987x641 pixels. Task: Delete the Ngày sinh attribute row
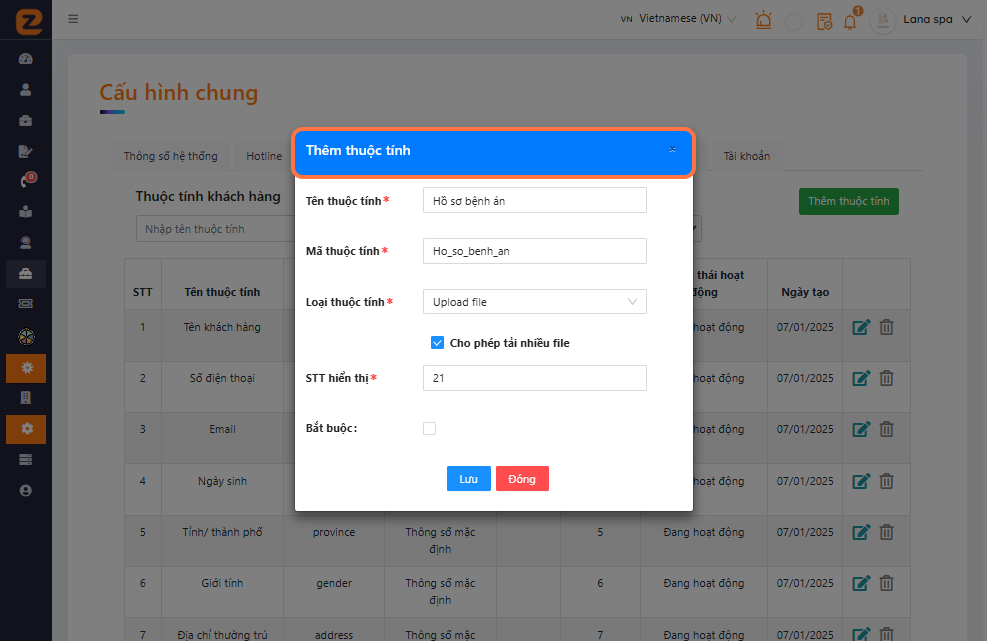point(886,481)
